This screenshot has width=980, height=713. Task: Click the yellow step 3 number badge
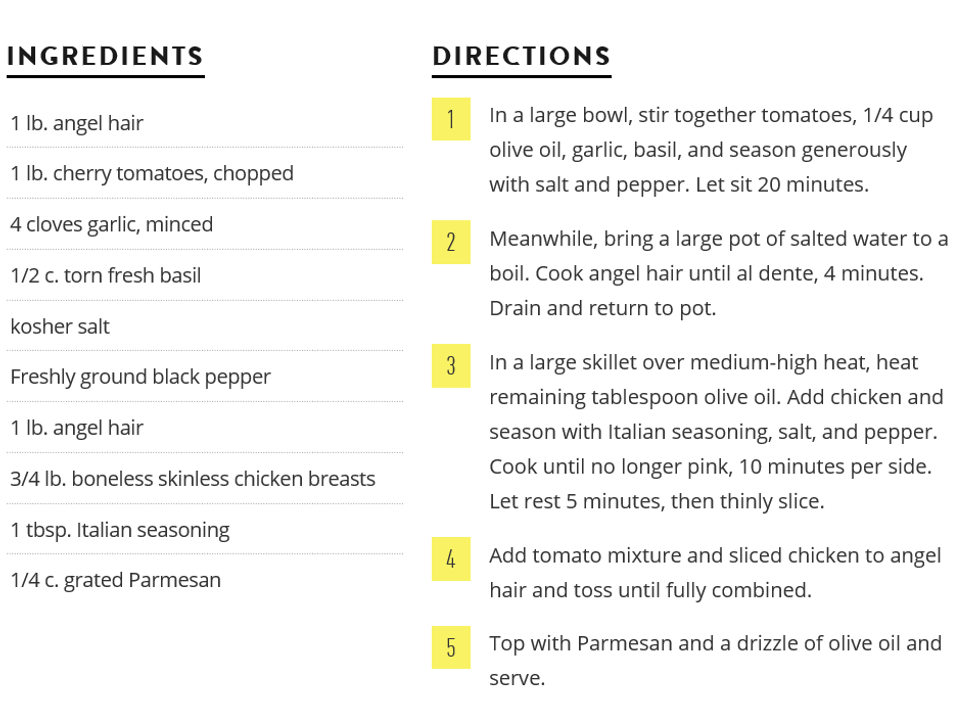point(451,366)
